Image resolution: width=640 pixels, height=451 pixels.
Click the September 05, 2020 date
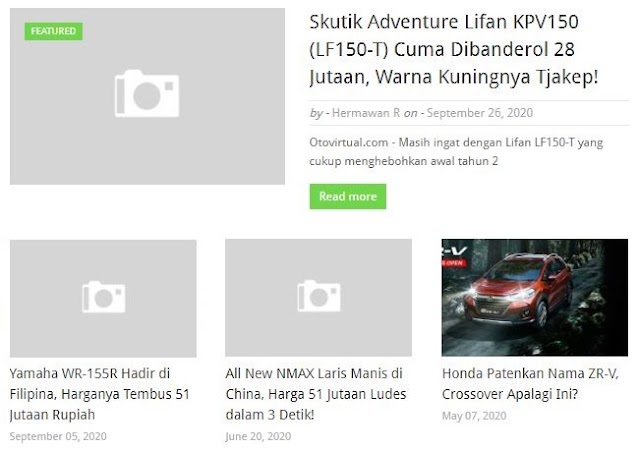coord(58,436)
